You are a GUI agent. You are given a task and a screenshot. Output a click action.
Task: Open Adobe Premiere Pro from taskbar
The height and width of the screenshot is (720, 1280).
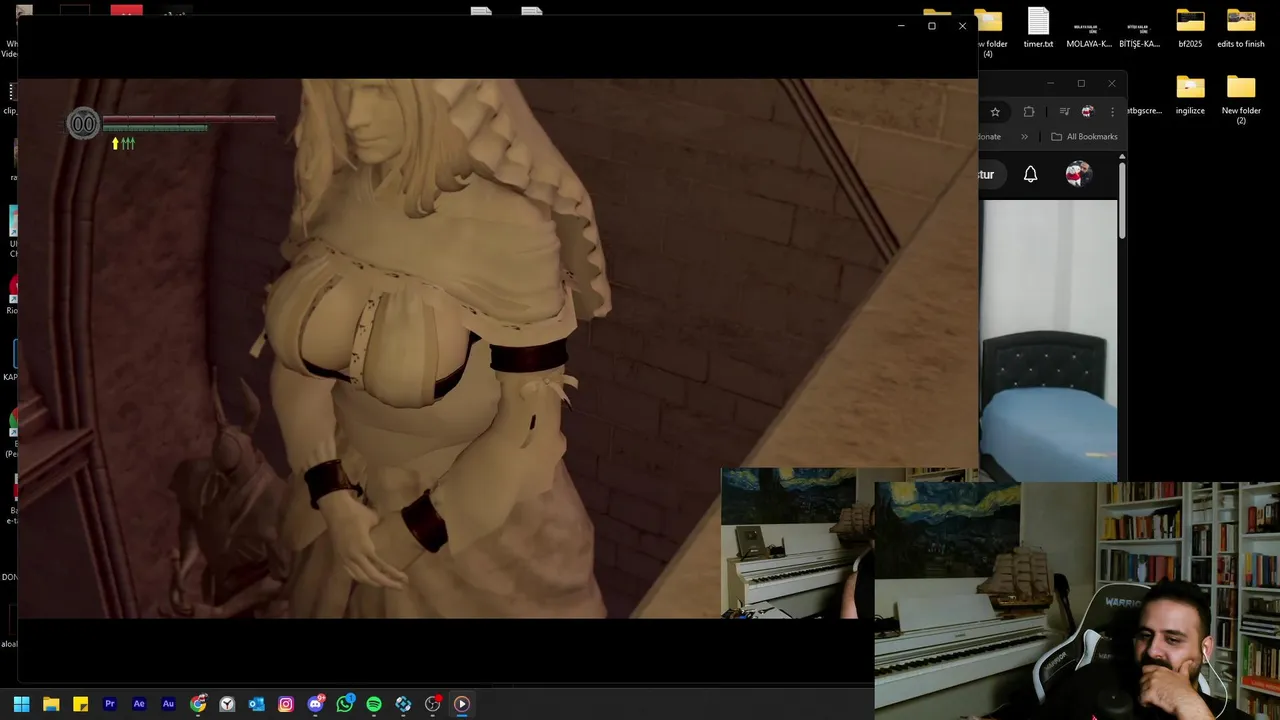pyautogui.click(x=110, y=704)
